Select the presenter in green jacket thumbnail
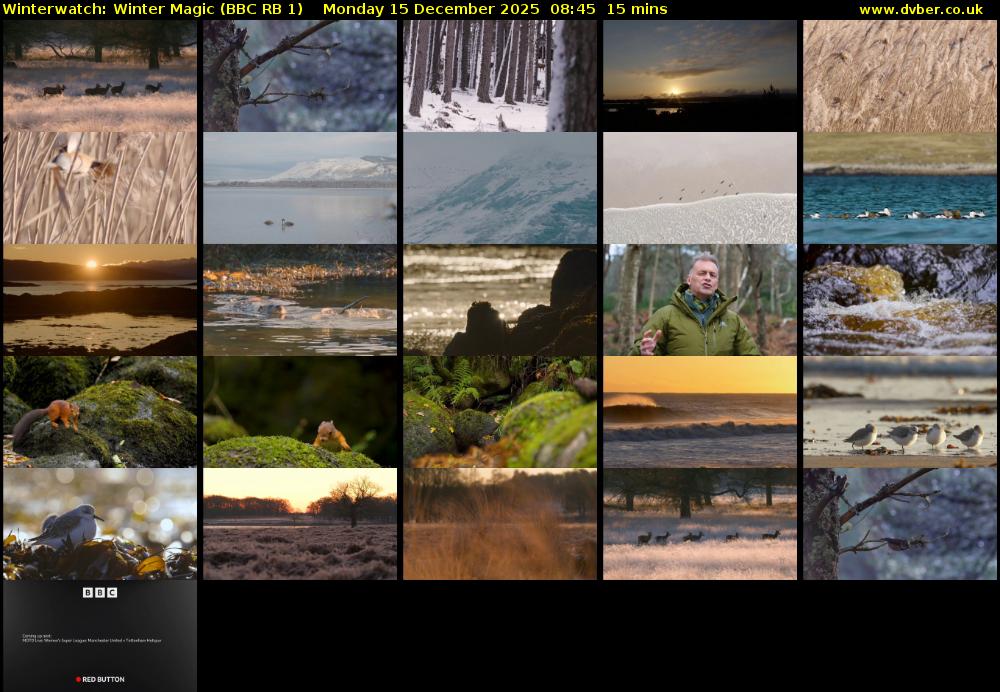 [700, 300]
